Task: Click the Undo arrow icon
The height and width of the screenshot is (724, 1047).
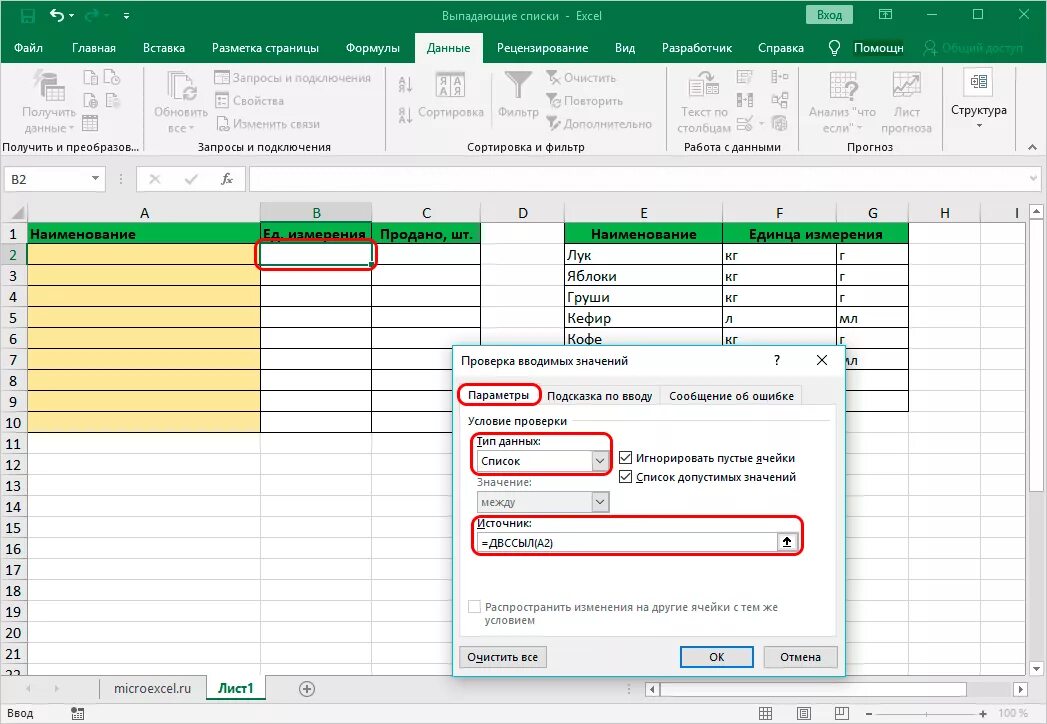Action: click(57, 15)
